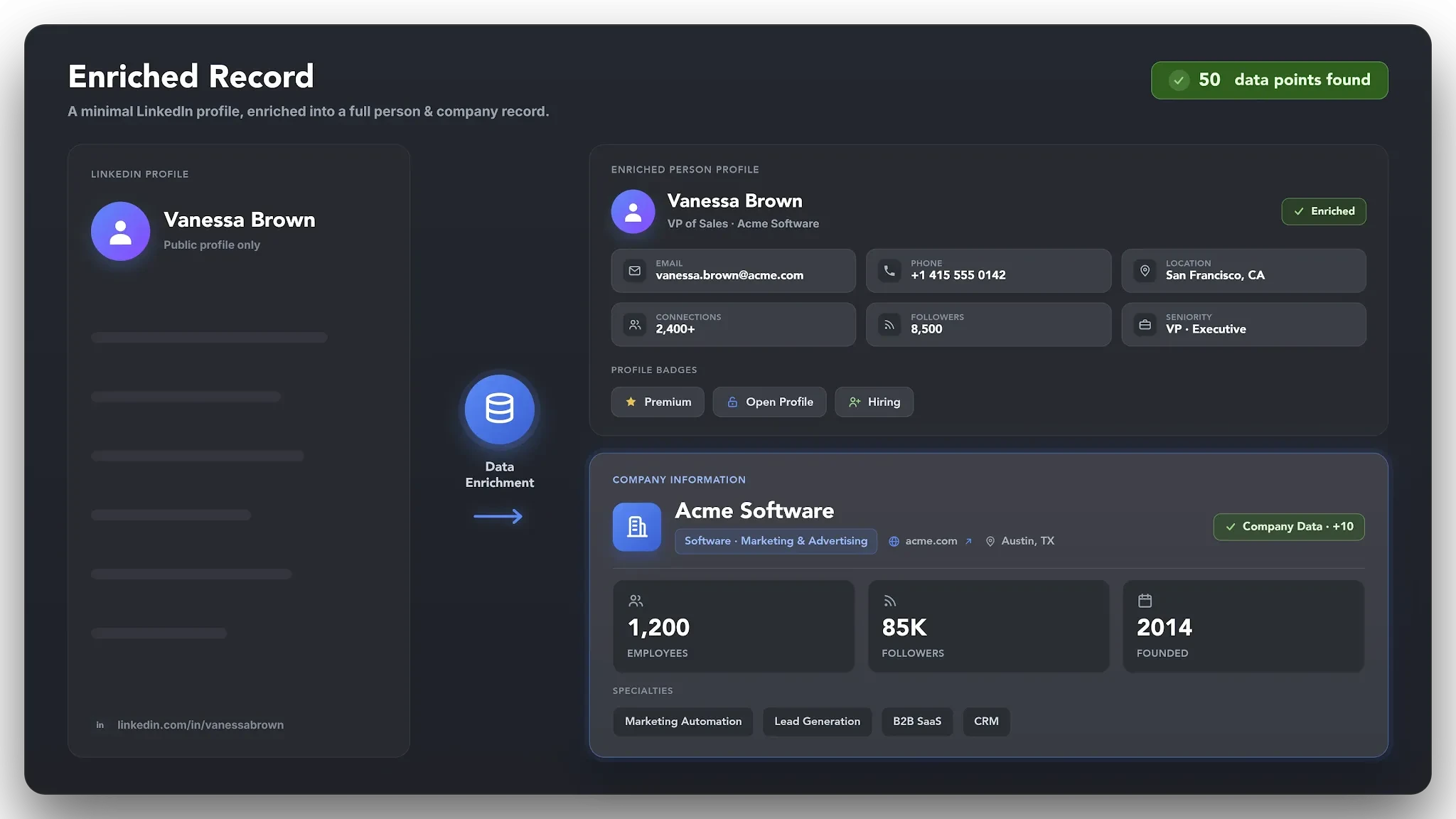
Task: Click the San Francisco, CA location value
Action: pos(1215,276)
